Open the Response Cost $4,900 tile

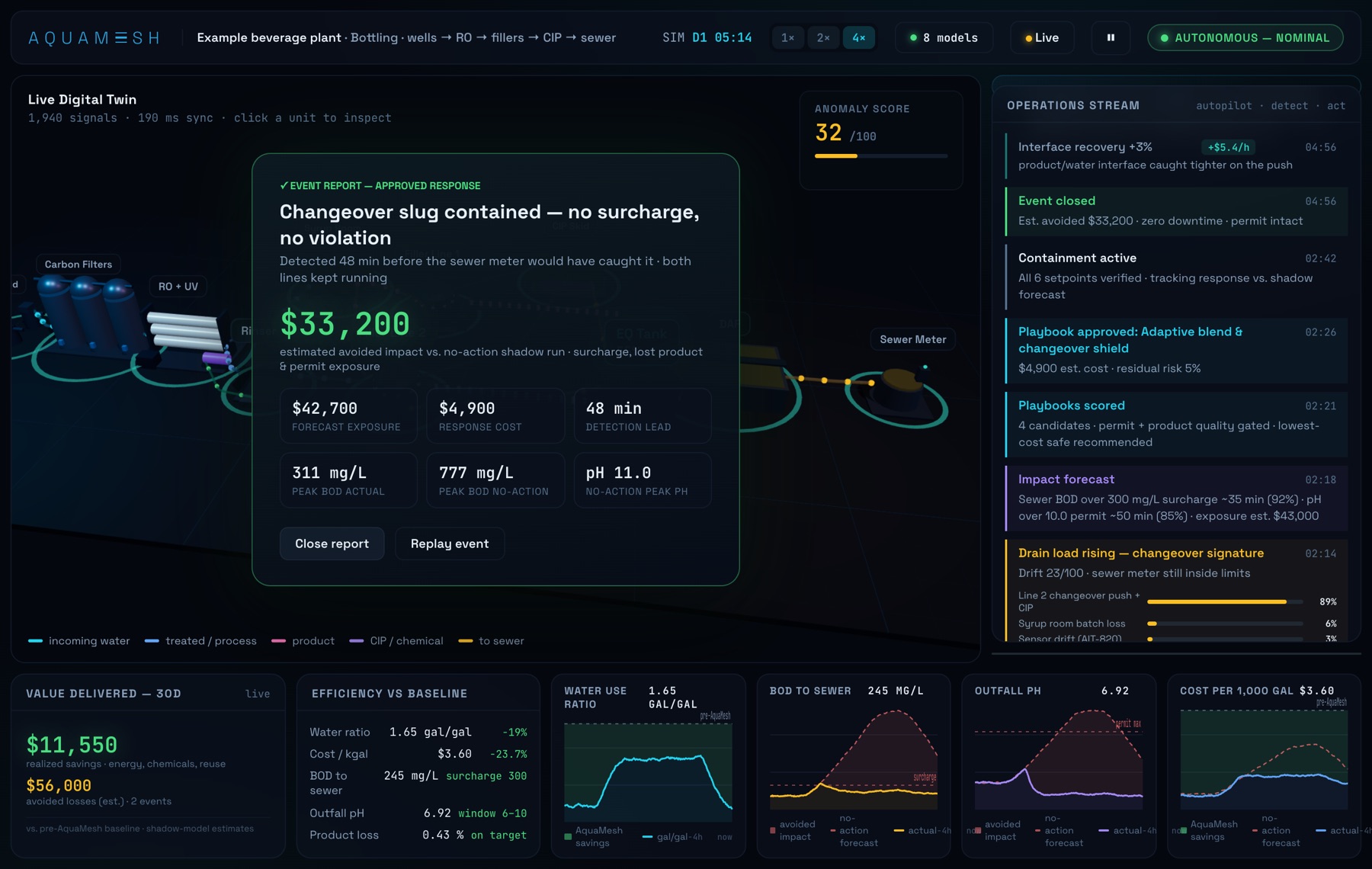click(495, 415)
